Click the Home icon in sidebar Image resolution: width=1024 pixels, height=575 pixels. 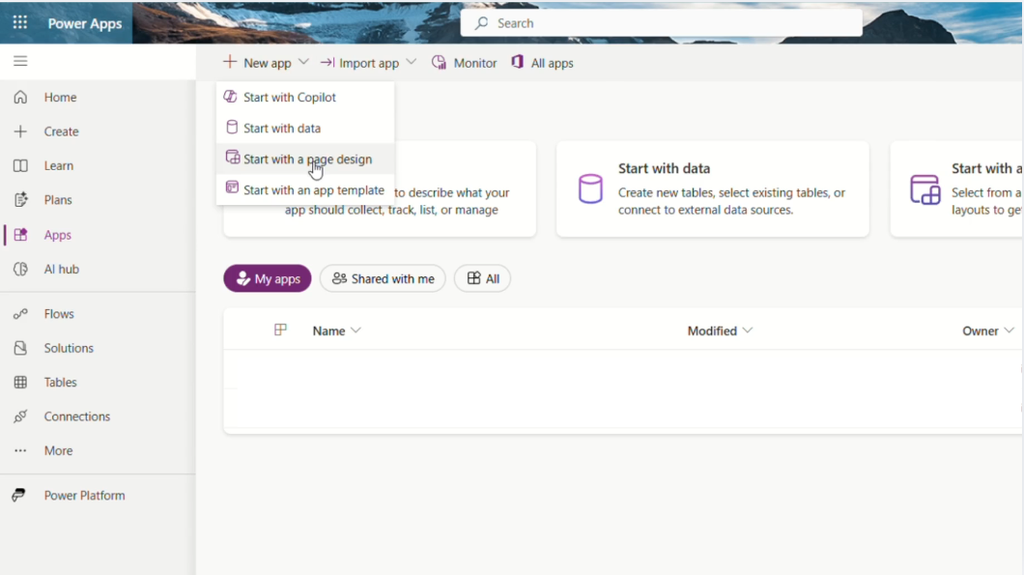tap(20, 97)
